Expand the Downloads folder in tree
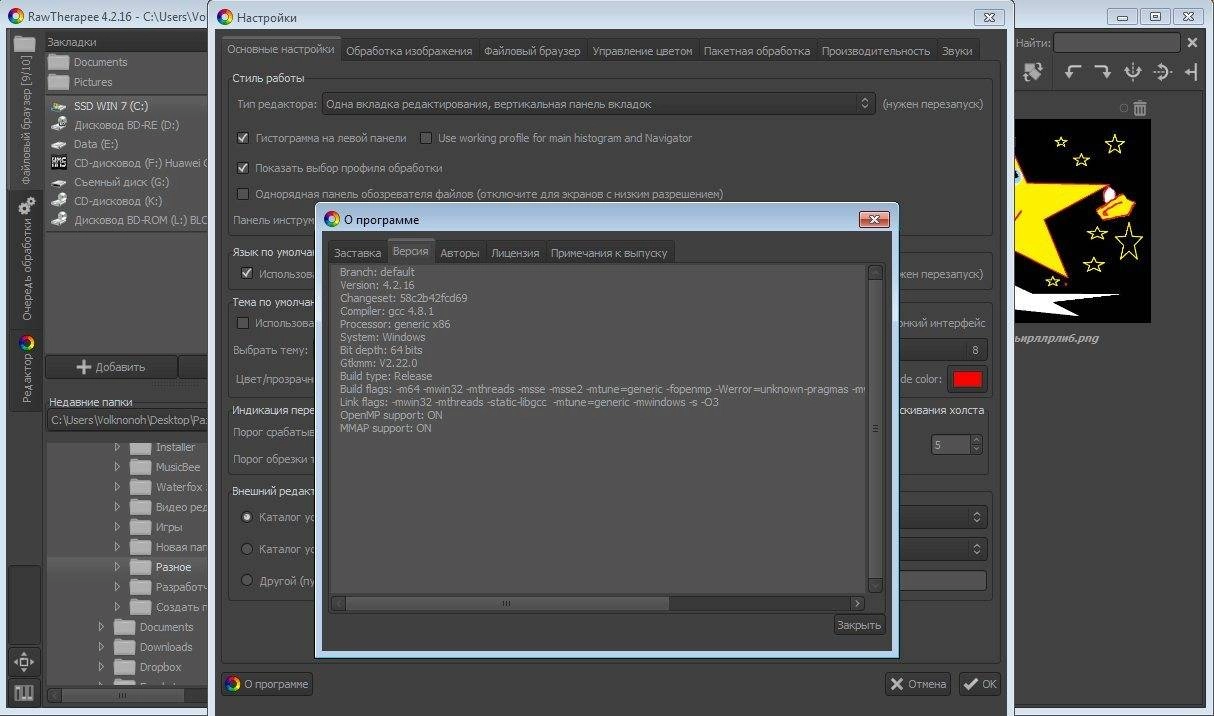Image resolution: width=1214 pixels, height=716 pixels. click(x=101, y=647)
